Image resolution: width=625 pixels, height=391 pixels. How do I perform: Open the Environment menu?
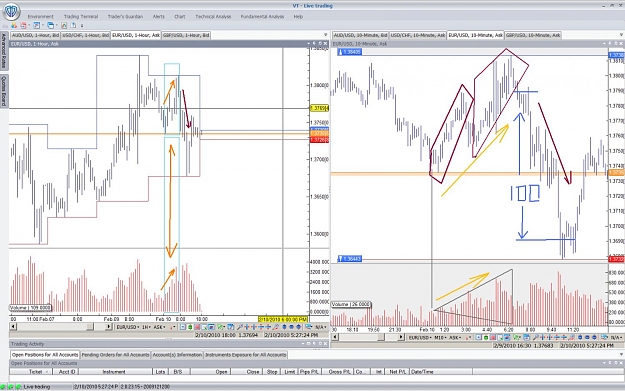point(40,16)
